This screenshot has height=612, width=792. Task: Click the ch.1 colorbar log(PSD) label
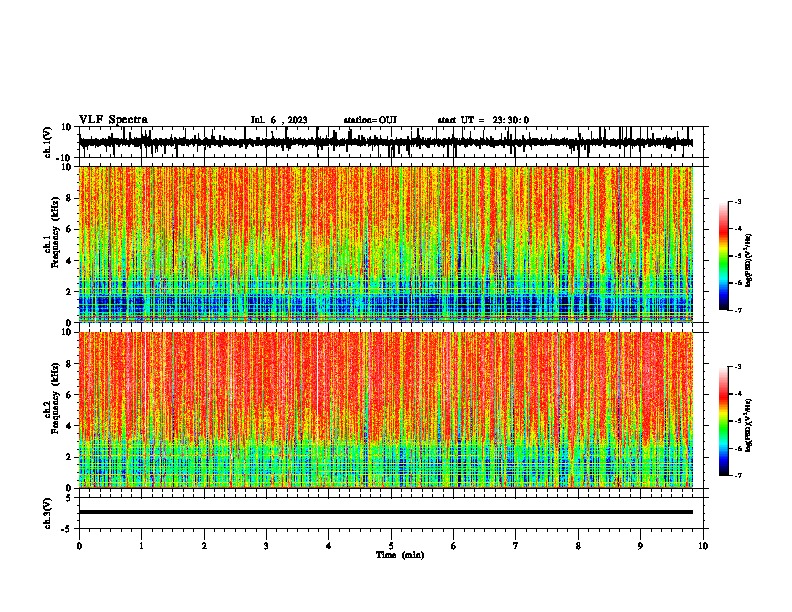click(x=749, y=260)
